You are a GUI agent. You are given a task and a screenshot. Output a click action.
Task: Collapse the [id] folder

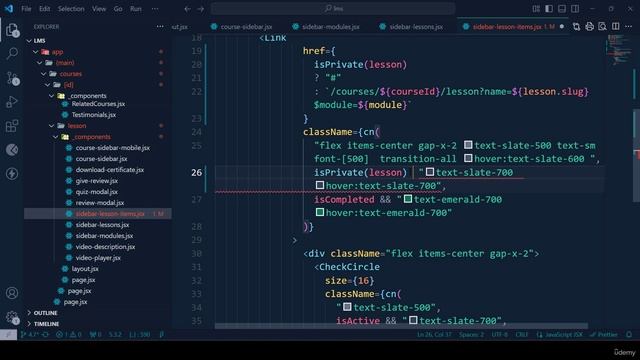(x=47, y=85)
